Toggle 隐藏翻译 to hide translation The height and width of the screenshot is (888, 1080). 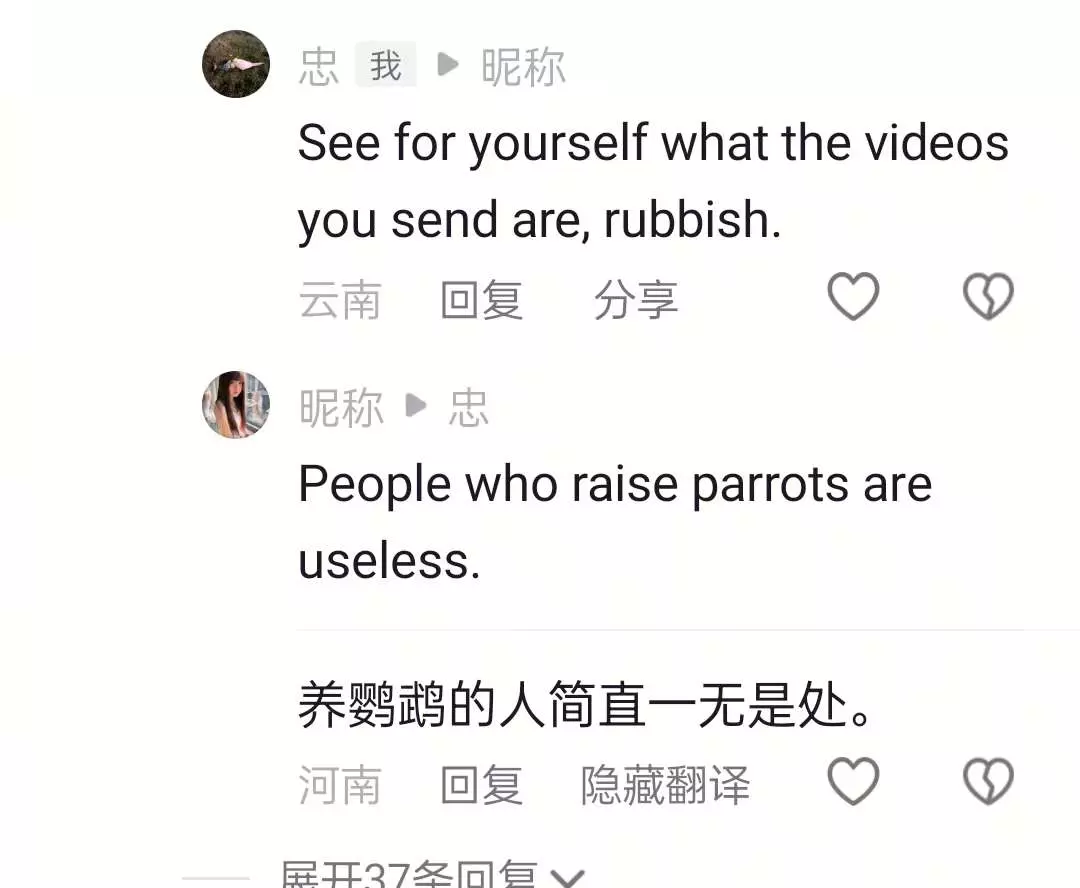[665, 785]
